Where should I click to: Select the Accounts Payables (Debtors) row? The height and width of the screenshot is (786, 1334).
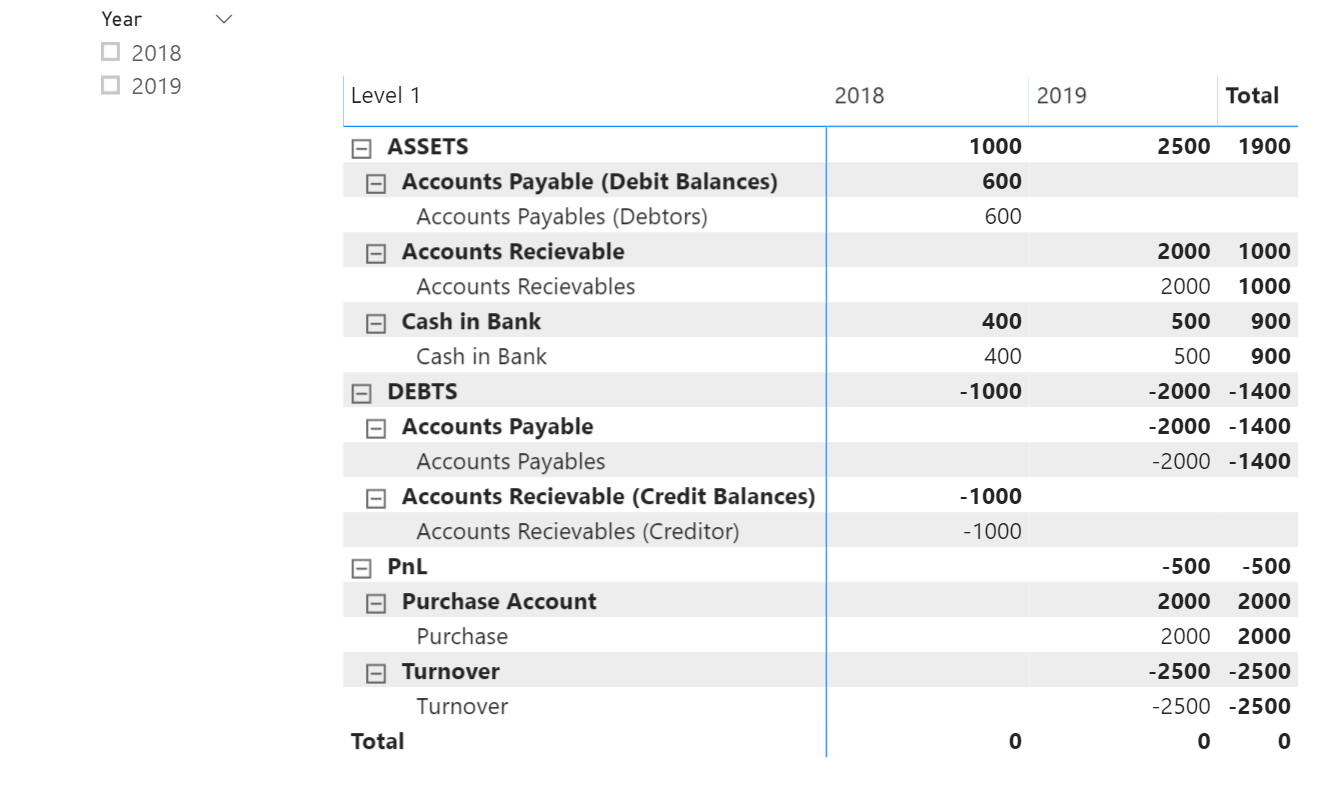point(561,217)
